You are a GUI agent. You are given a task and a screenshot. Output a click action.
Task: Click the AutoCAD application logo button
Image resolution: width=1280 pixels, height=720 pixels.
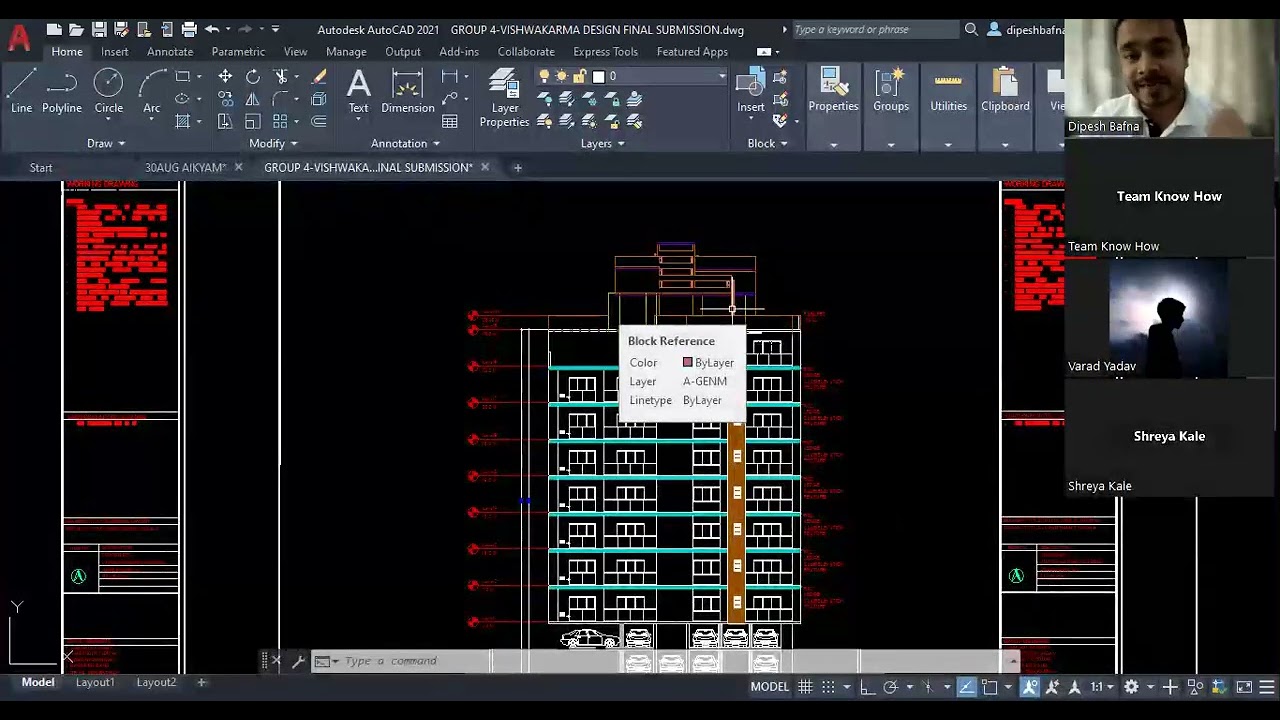(x=18, y=38)
